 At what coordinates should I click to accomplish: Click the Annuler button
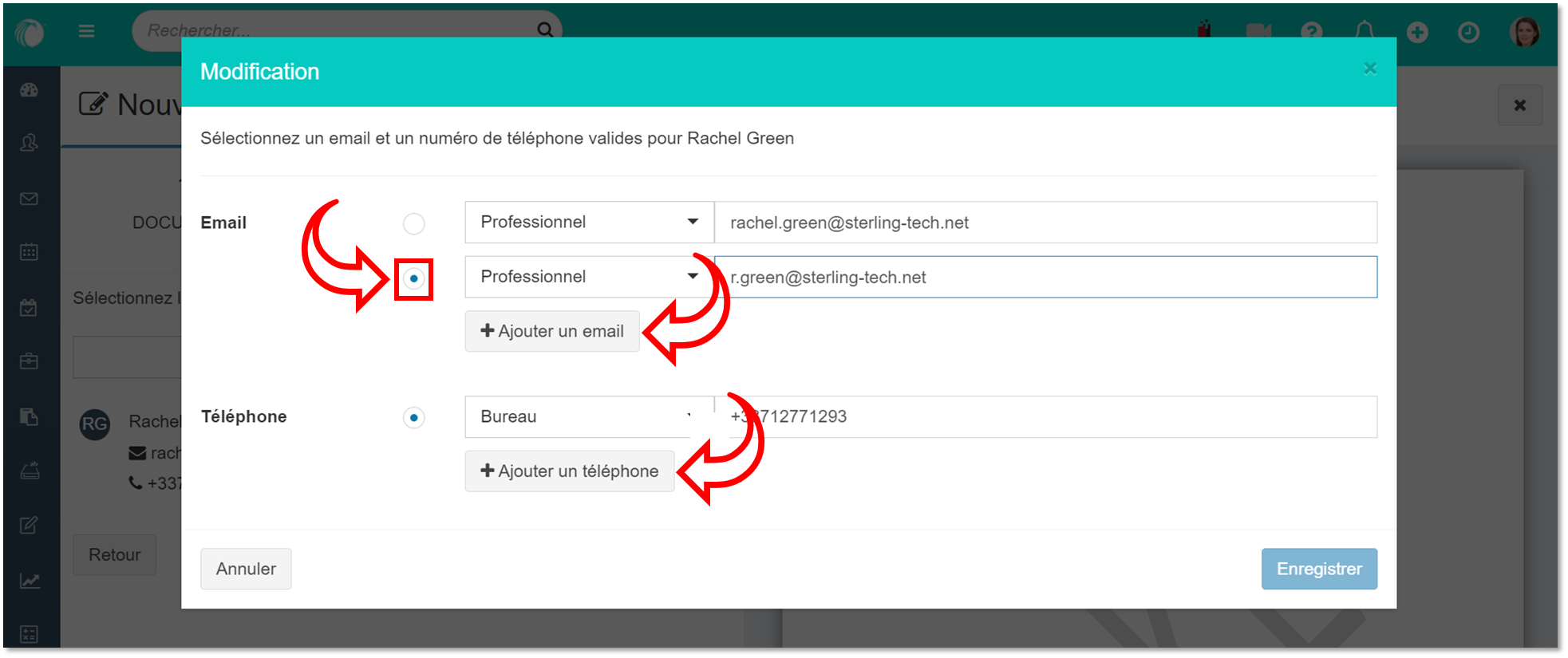[x=246, y=569]
